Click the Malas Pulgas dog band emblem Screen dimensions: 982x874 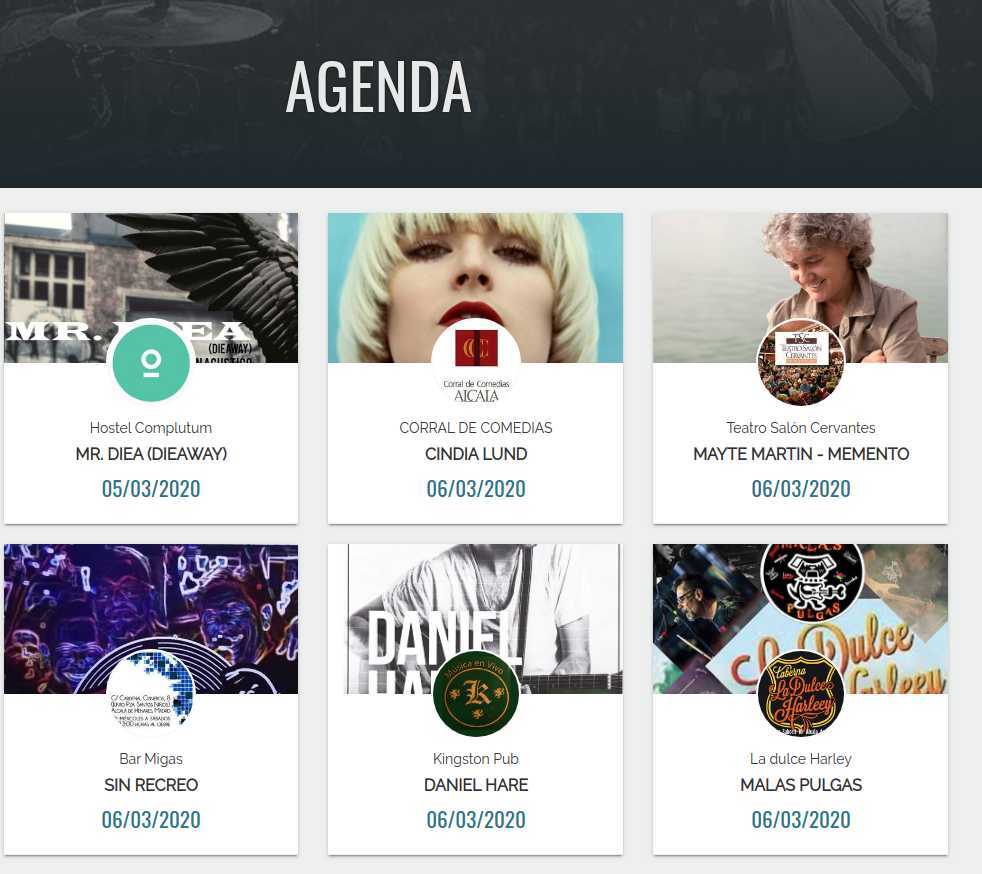point(812,582)
